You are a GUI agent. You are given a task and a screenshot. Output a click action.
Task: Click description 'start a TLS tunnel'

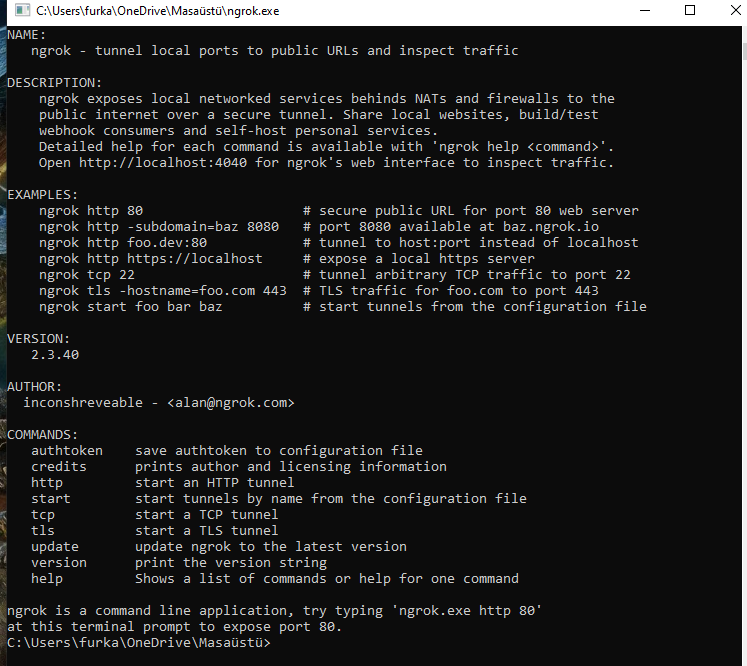207,531
